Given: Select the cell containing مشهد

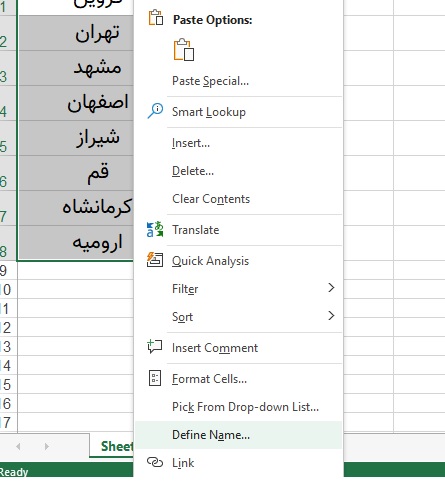Looking at the screenshot, I should [76, 68].
